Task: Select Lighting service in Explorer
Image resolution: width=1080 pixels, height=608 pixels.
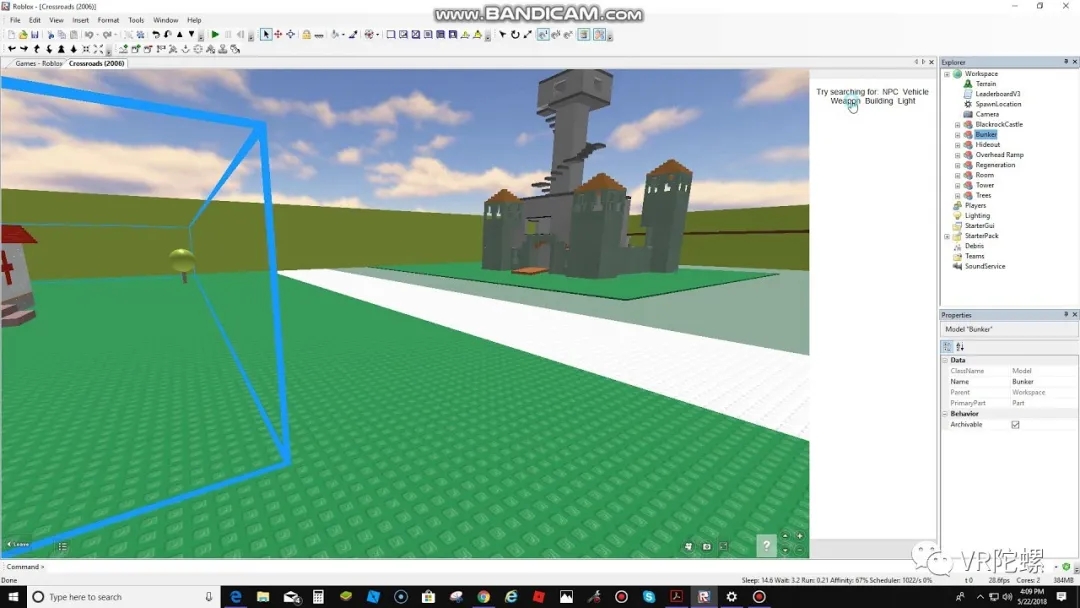Action: point(977,216)
